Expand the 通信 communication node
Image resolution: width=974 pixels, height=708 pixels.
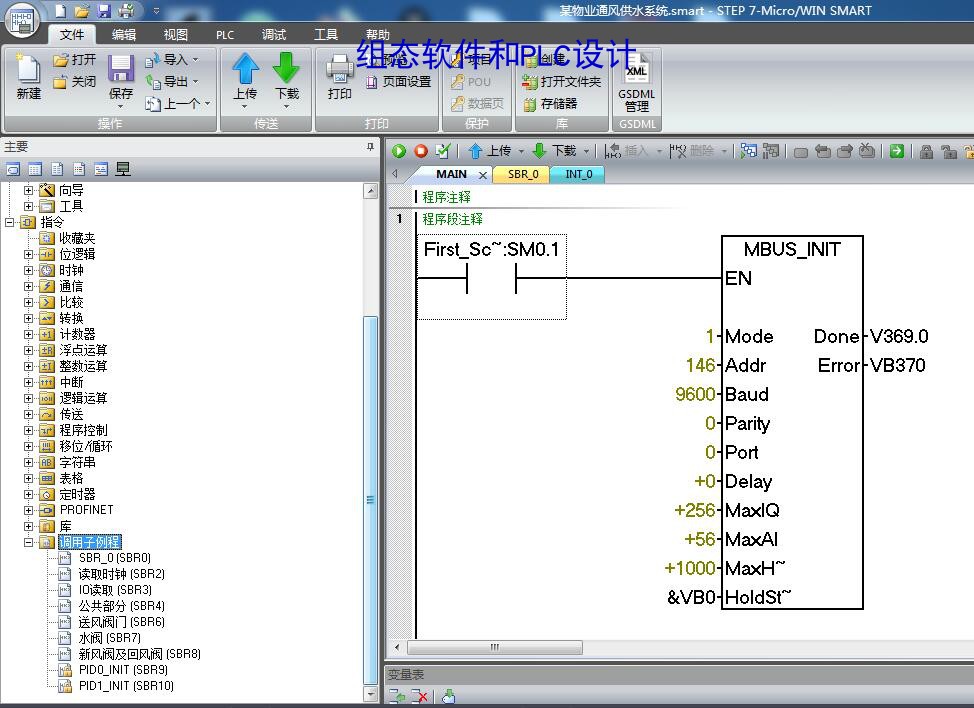(x=28, y=286)
